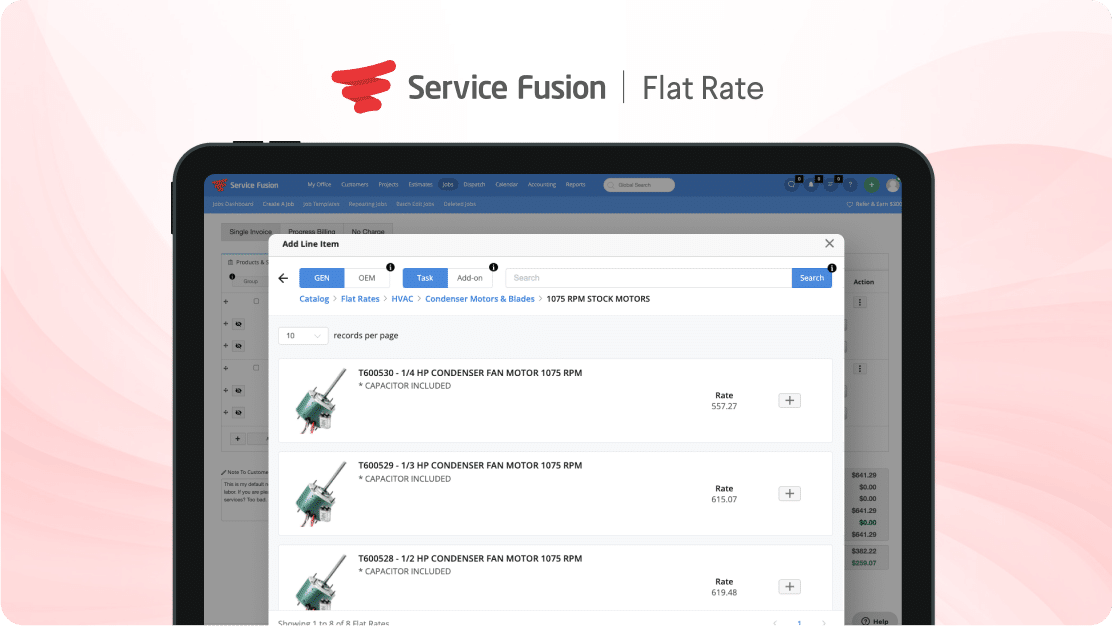Switch to the OEM catalog toggle

367,278
